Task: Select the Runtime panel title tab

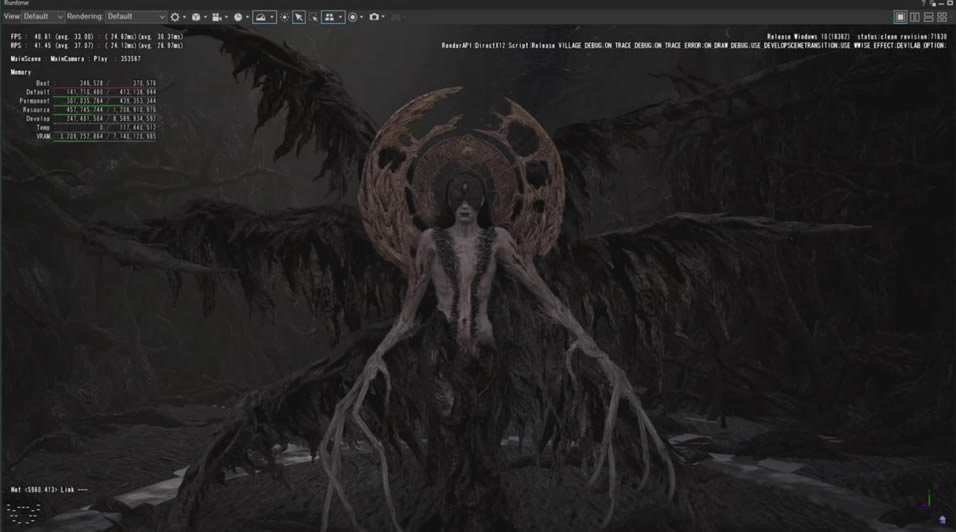Action: pyautogui.click(x=16, y=4)
